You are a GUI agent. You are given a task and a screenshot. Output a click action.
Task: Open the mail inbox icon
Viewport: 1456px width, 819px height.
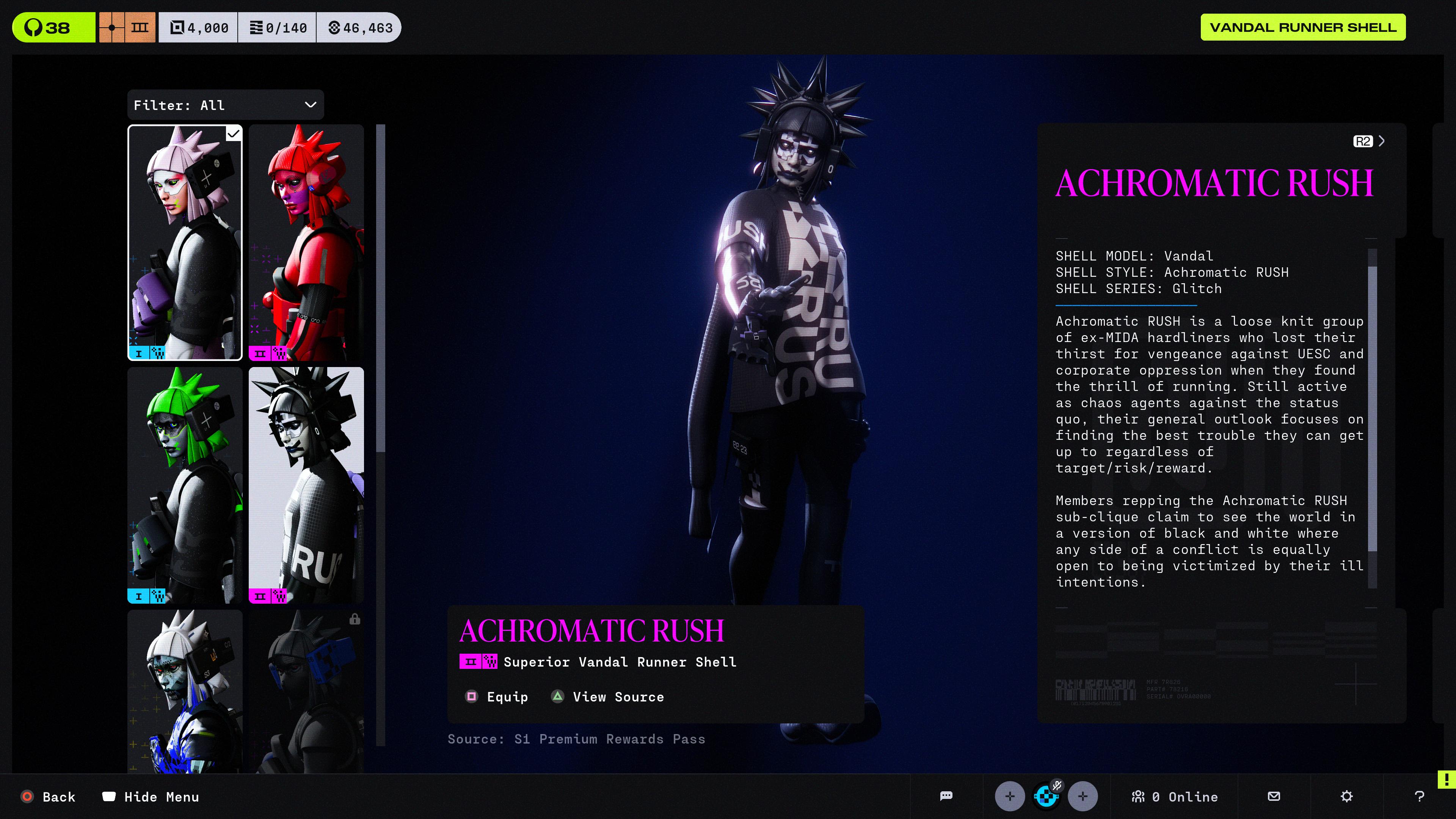pyautogui.click(x=1274, y=796)
